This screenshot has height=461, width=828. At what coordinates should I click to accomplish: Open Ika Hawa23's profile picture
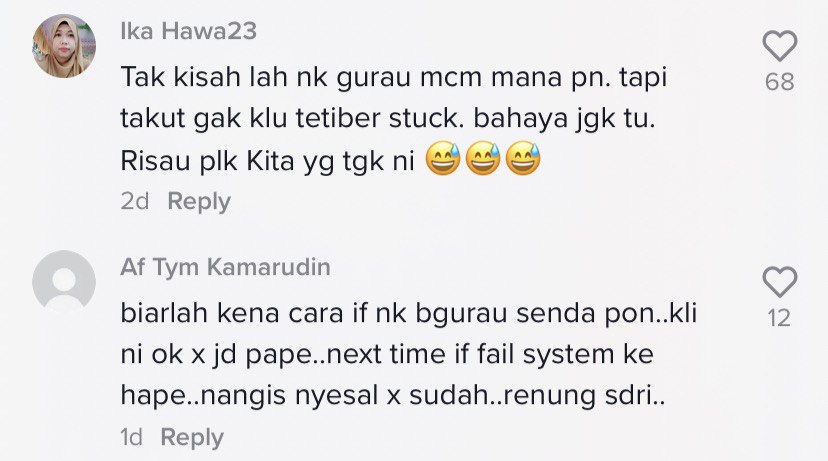(x=64, y=46)
